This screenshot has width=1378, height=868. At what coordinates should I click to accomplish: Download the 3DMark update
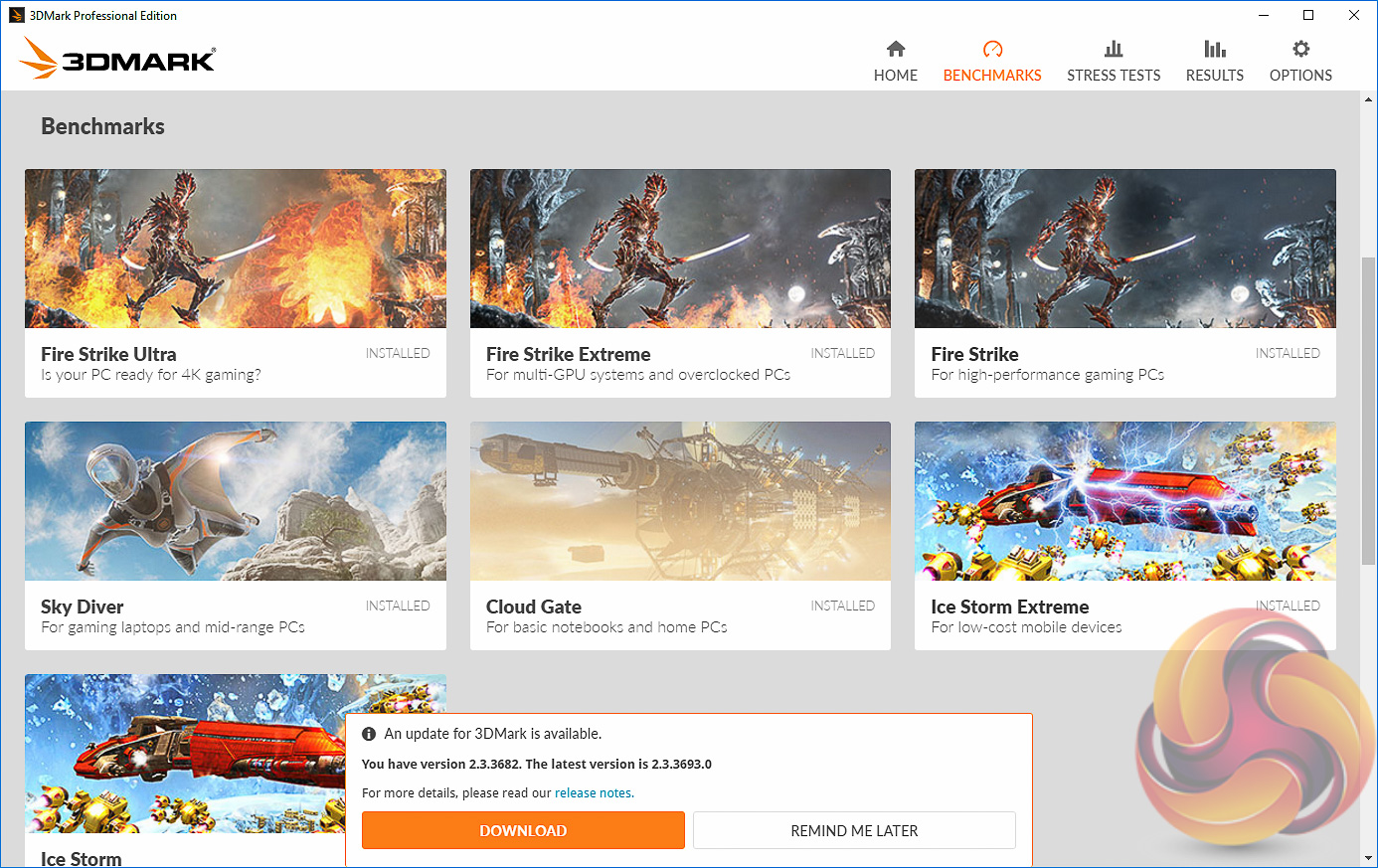(523, 830)
